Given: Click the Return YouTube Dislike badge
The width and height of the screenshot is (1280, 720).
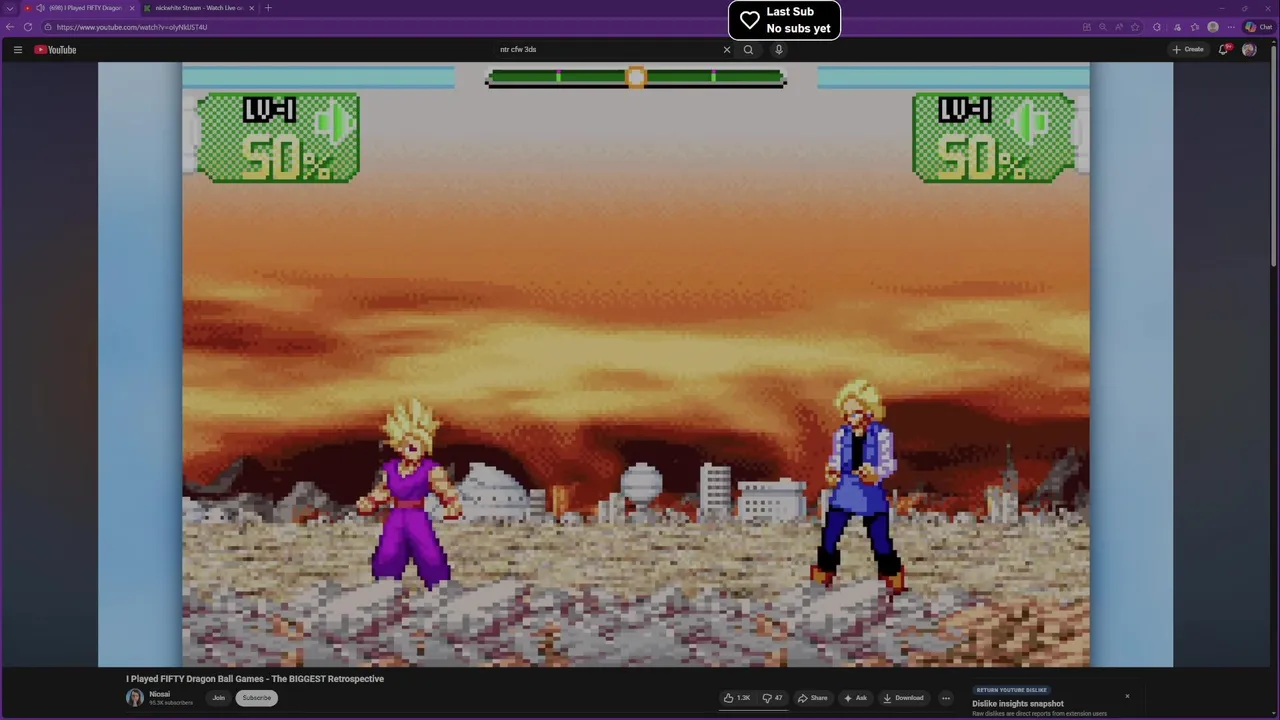Looking at the screenshot, I should click(1011, 690).
